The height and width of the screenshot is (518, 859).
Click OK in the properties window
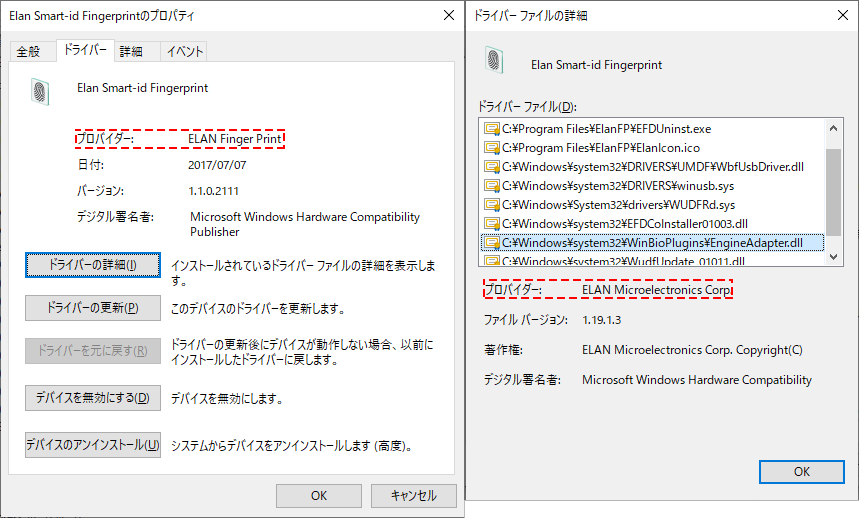[318, 496]
